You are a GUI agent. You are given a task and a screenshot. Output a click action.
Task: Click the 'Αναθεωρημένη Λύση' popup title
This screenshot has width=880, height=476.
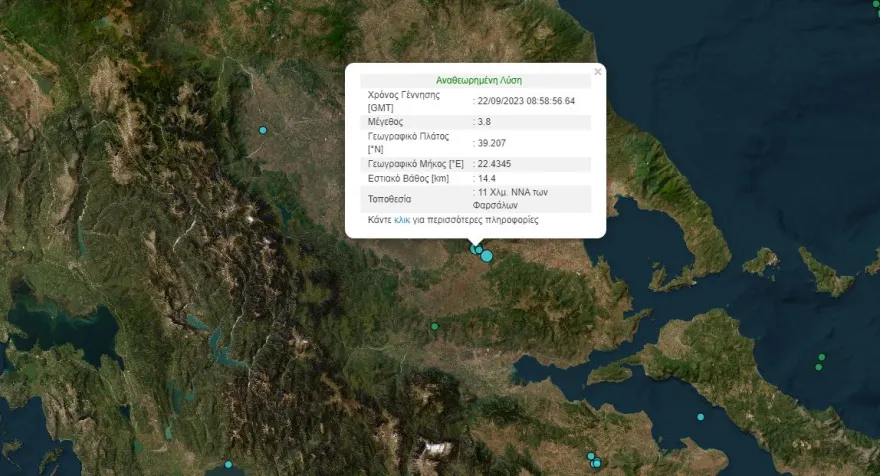point(478,80)
